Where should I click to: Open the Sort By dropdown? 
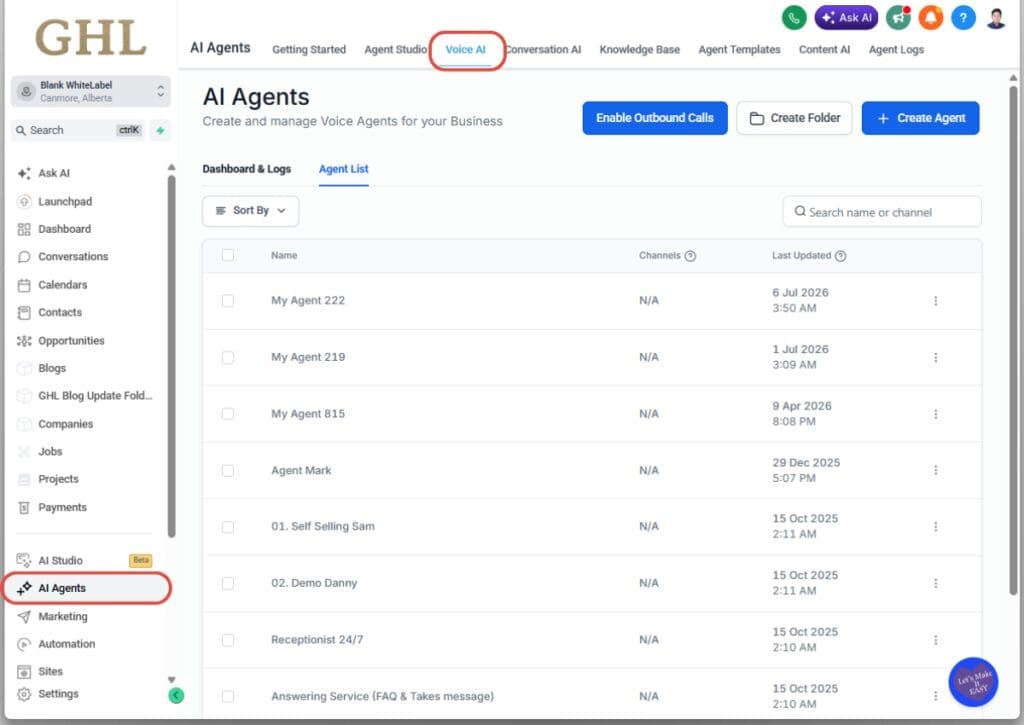point(251,211)
